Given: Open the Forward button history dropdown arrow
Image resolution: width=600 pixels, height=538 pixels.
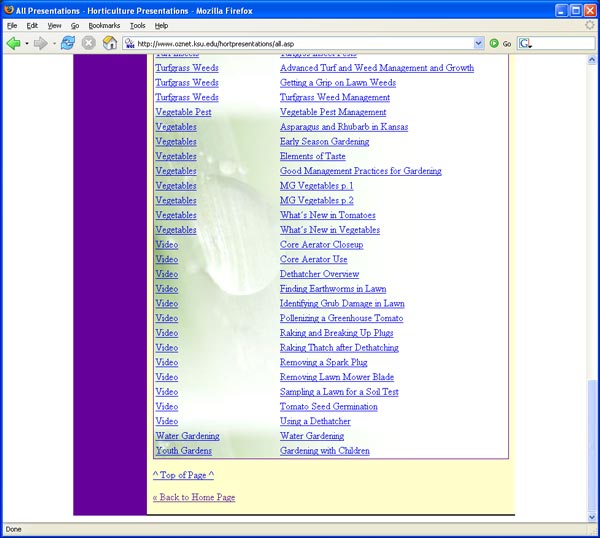Looking at the screenshot, I should 54,44.
